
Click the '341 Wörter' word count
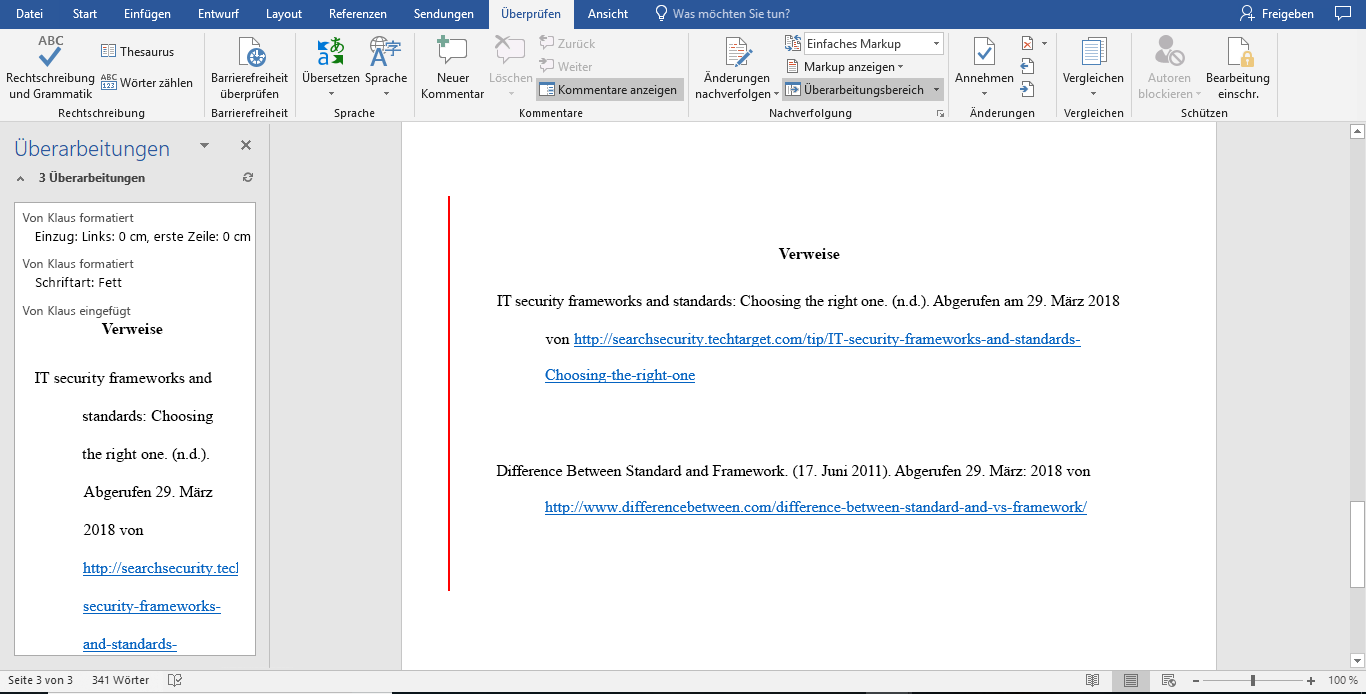click(x=120, y=680)
